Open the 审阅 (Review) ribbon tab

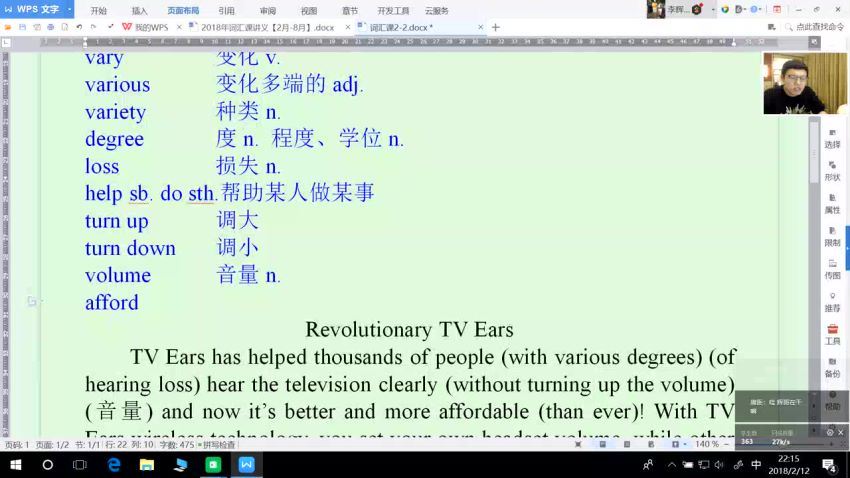tap(268, 10)
